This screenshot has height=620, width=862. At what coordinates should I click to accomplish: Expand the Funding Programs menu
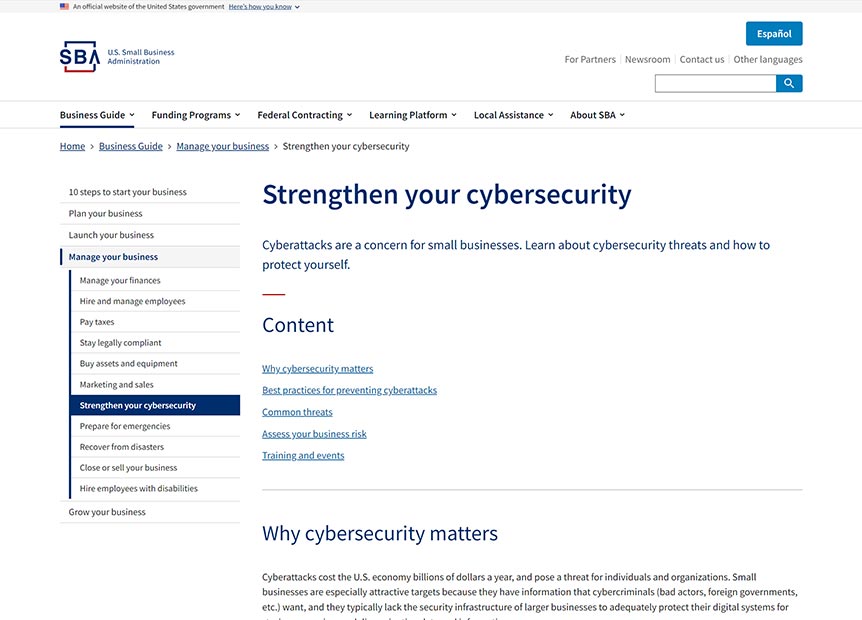(x=195, y=115)
